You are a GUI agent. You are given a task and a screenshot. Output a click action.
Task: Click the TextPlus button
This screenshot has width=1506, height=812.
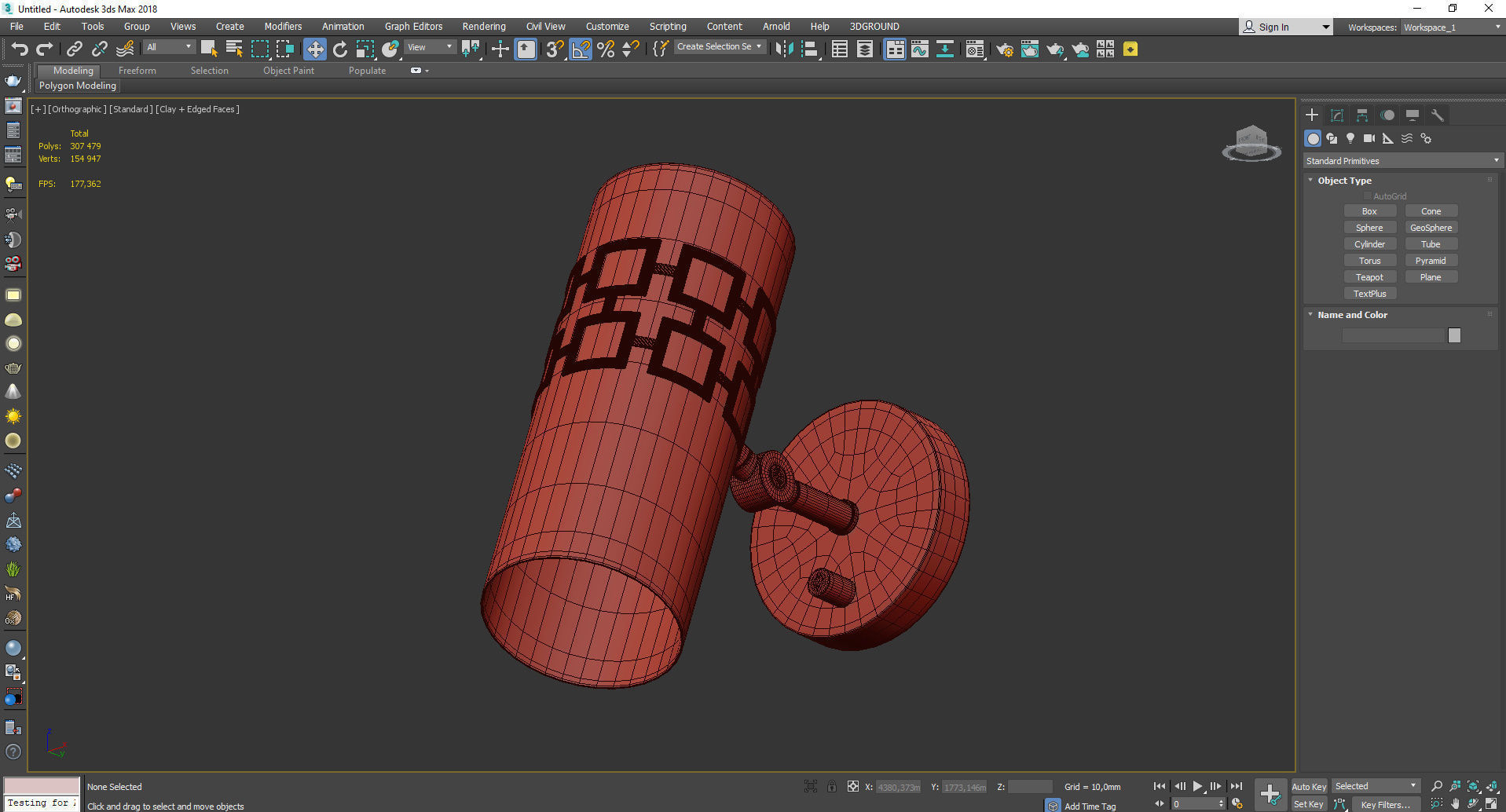coord(1369,294)
